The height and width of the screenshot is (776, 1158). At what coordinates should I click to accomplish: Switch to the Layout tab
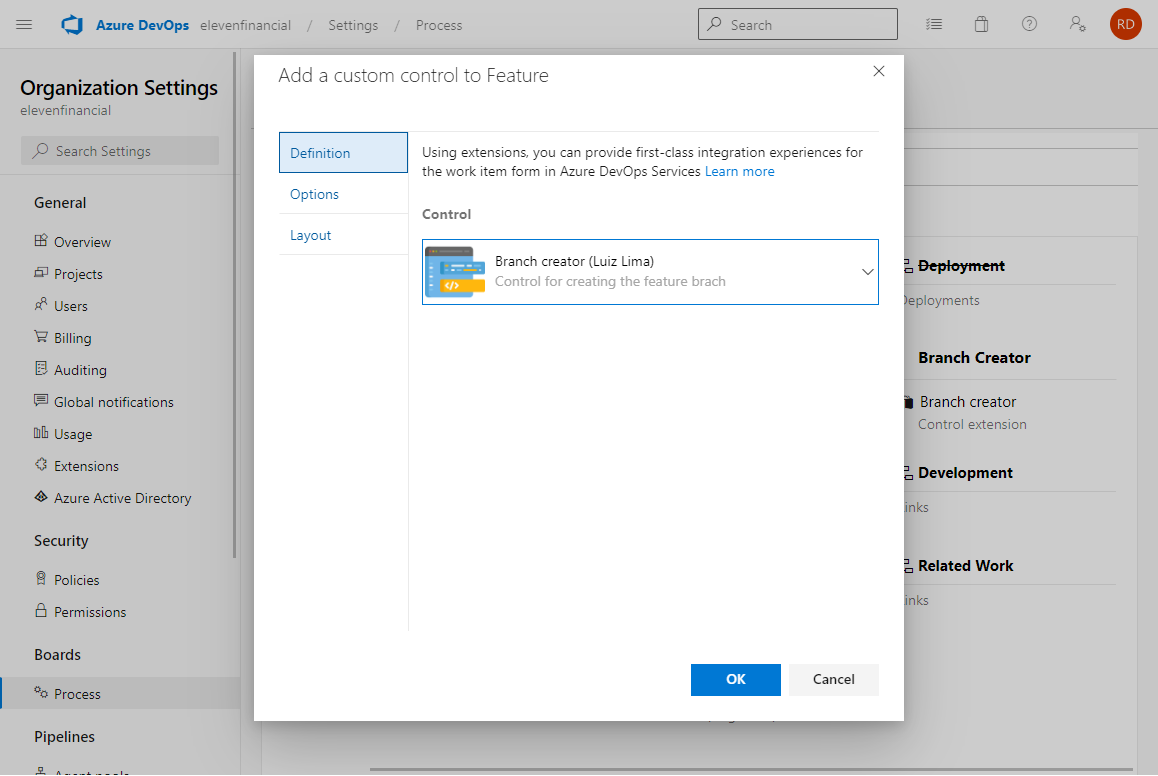(343, 236)
